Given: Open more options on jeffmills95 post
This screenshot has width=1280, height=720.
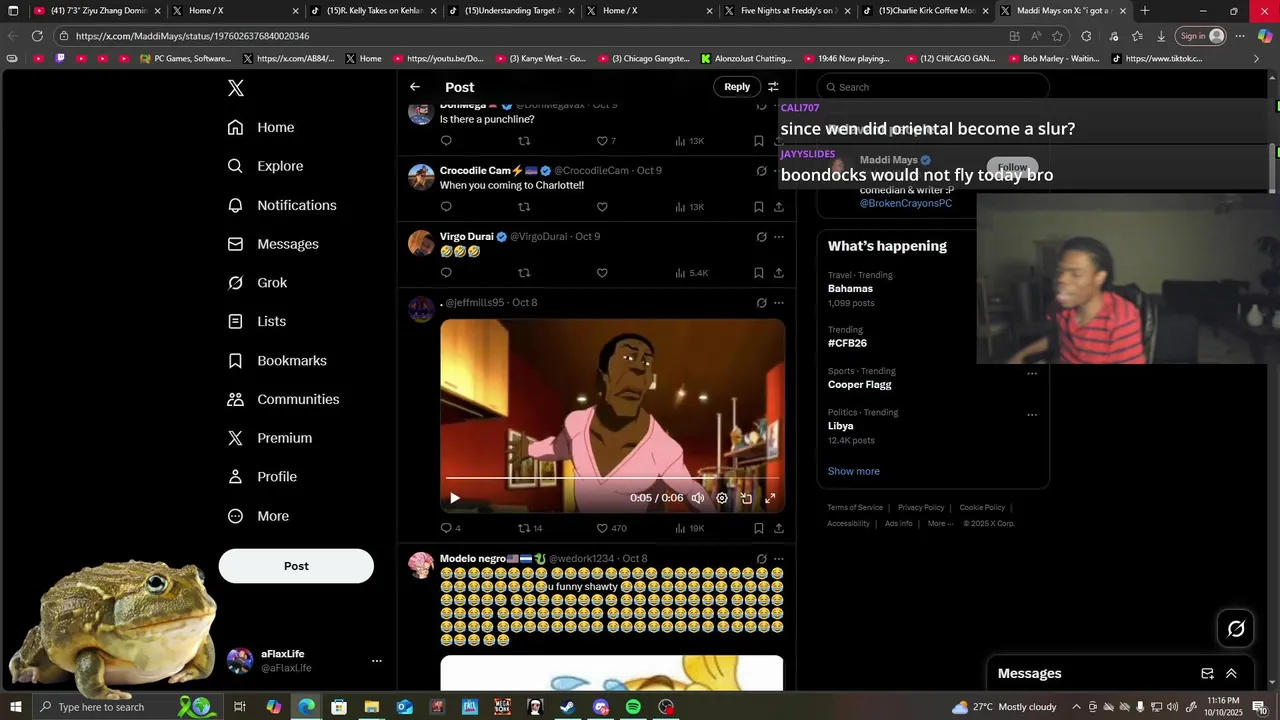Looking at the screenshot, I should point(778,303).
